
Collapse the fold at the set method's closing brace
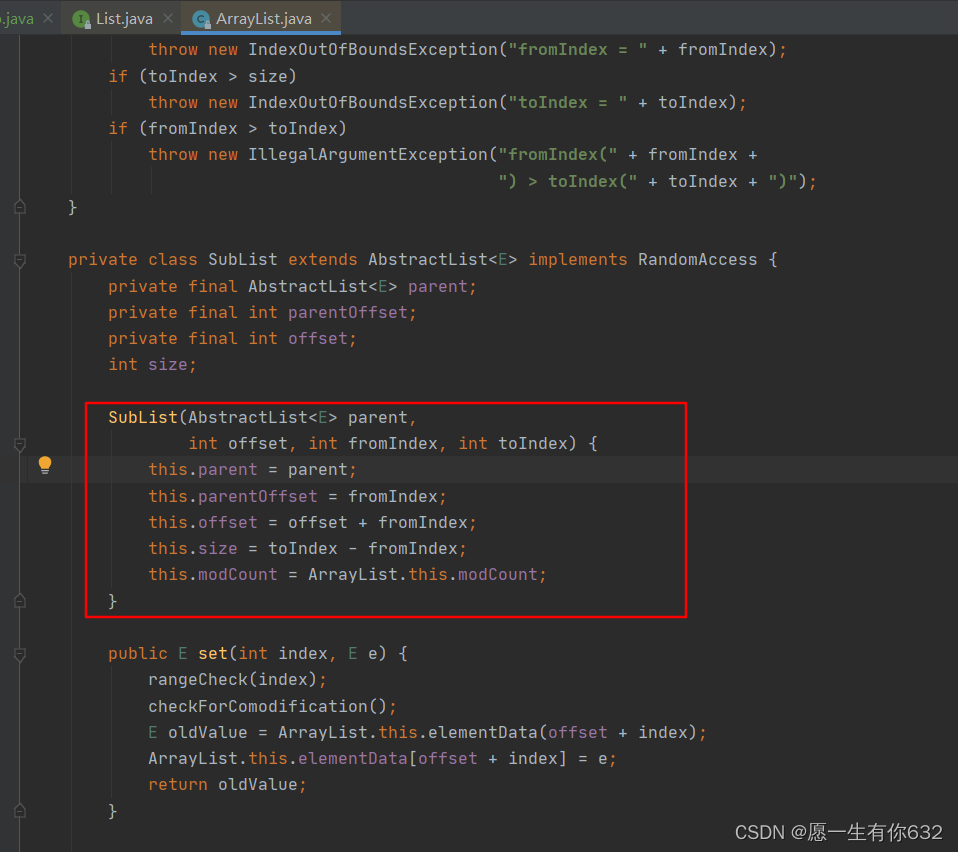(x=18, y=812)
